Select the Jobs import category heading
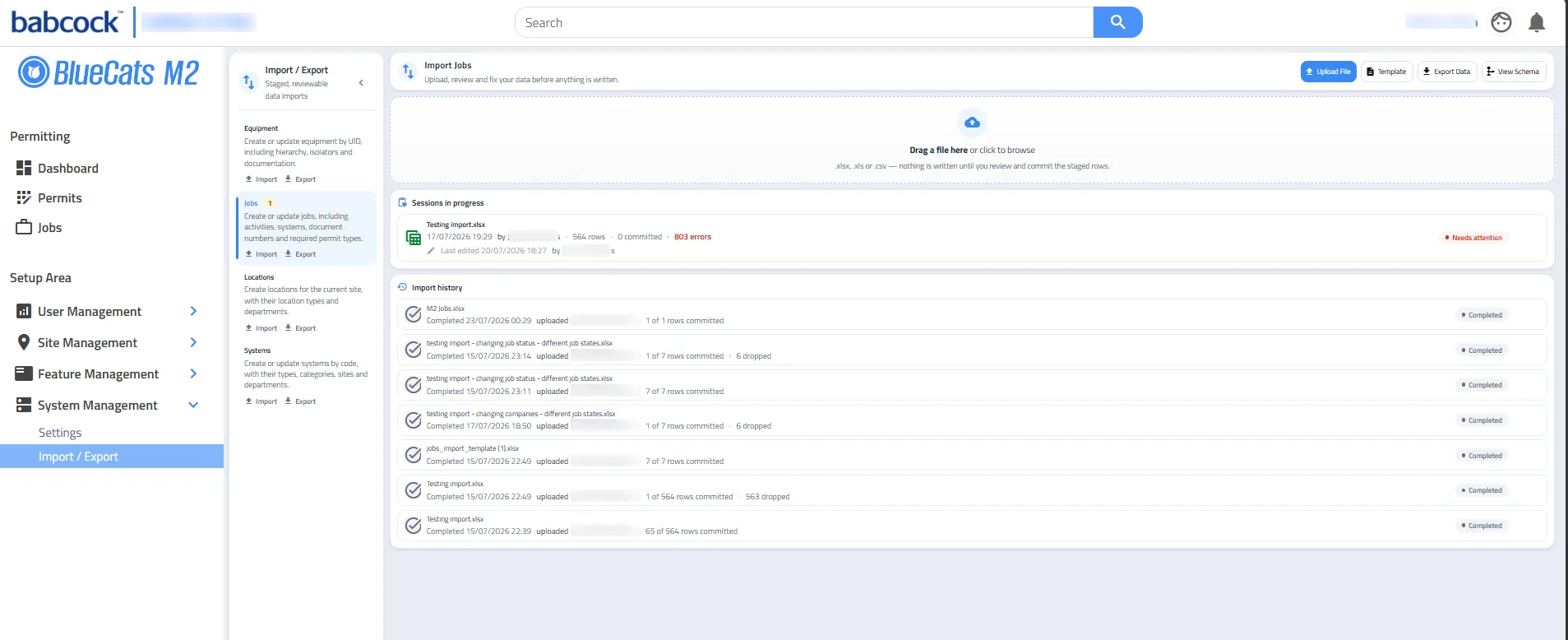This screenshot has height=640, width=1568. click(x=251, y=203)
